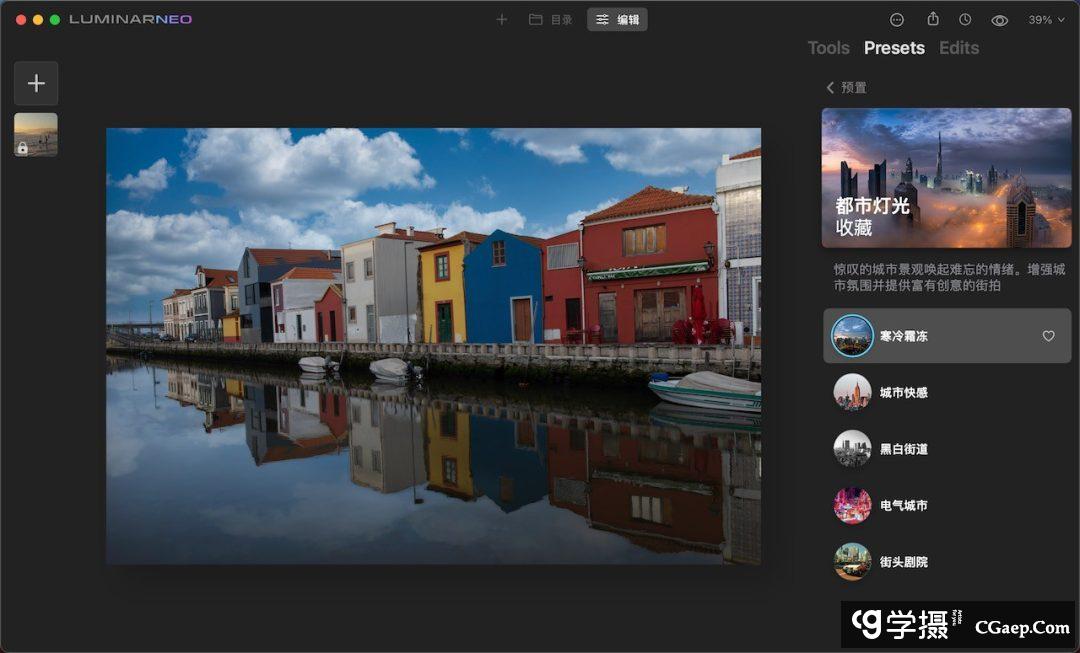Viewport: 1080px width, 653px height.
Task: Select the locked photo thumbnail in sidebar
Action: coord(36,134)
